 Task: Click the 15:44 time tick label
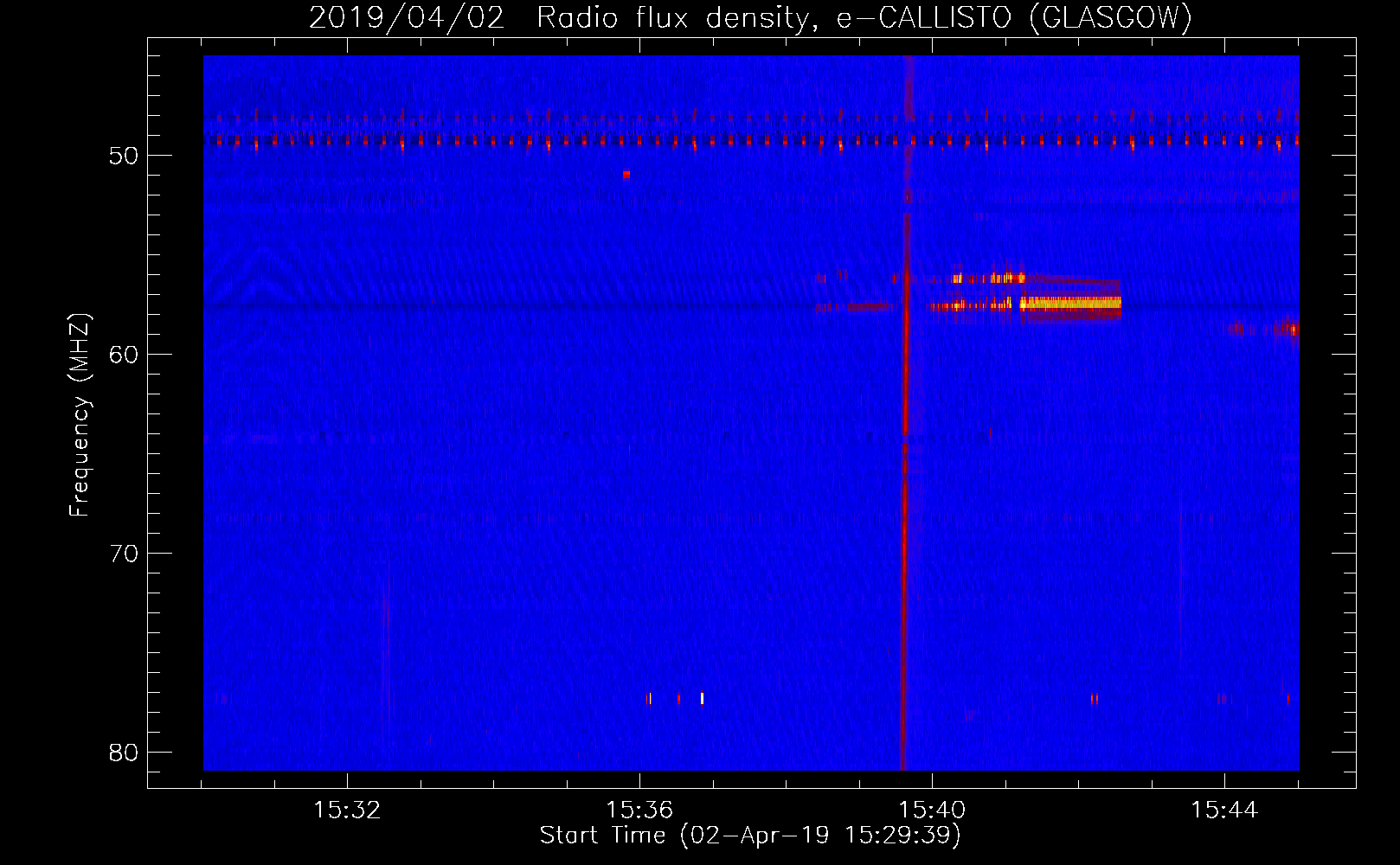[x=1224, y=811]
